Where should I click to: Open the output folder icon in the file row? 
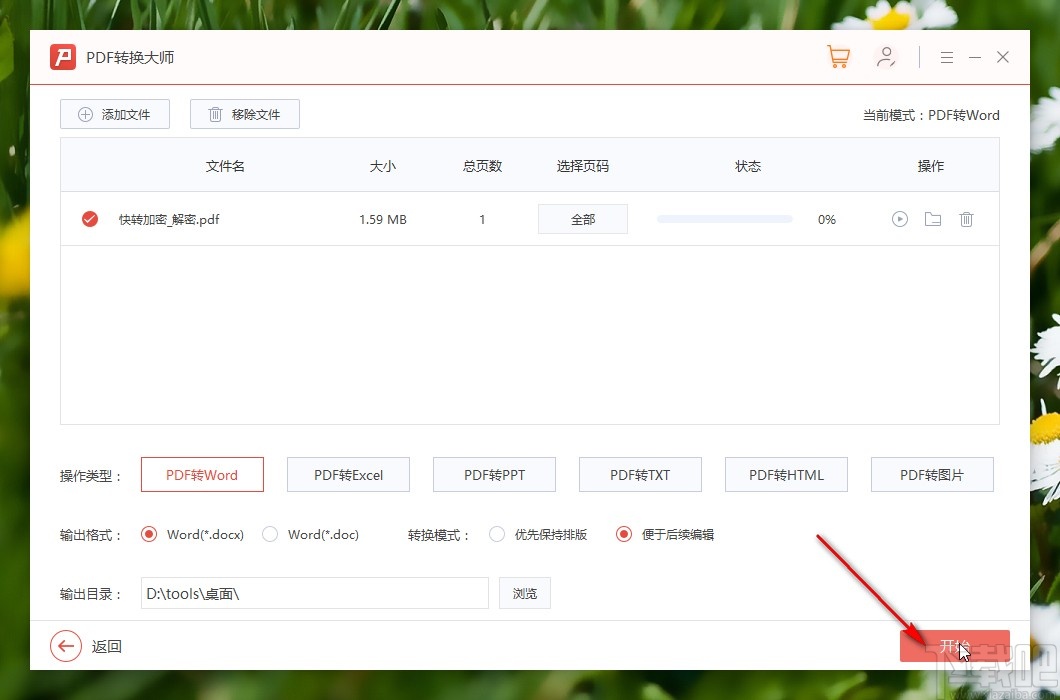point(933,219)
